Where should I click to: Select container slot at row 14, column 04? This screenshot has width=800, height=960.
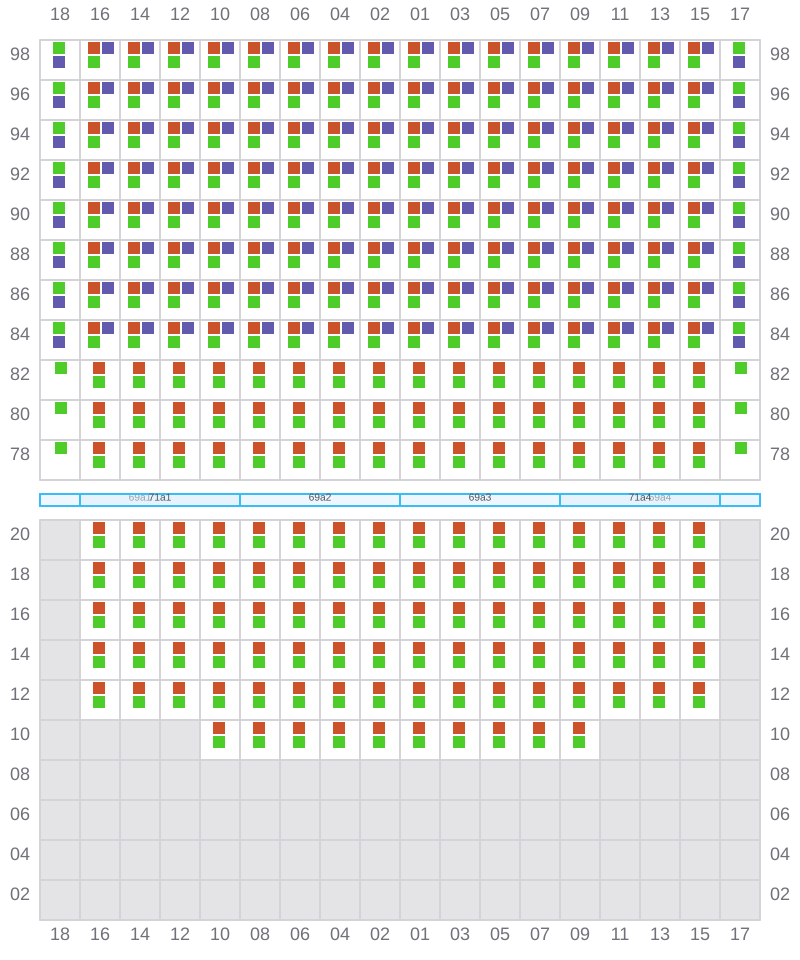point(340,660)
